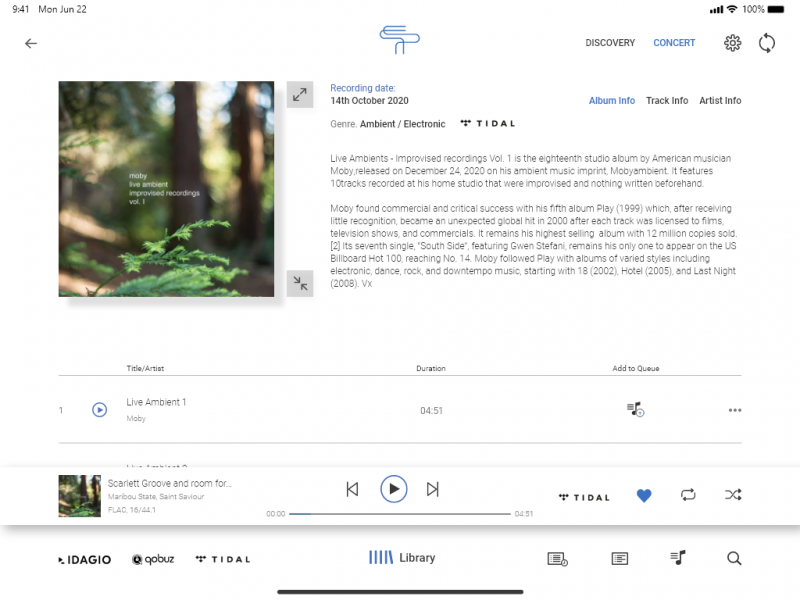Viewport: 800px width, 600px height.
Task: Add Live Ambient 1 to queue
Action: click(635, 410)
